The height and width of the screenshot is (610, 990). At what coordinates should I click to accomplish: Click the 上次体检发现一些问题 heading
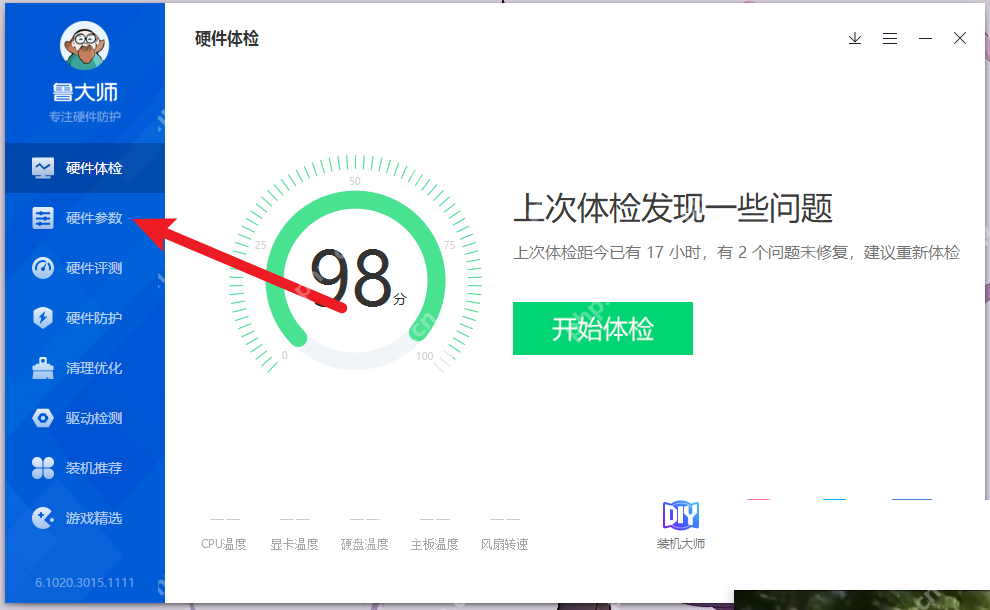[x=673, y=208]
